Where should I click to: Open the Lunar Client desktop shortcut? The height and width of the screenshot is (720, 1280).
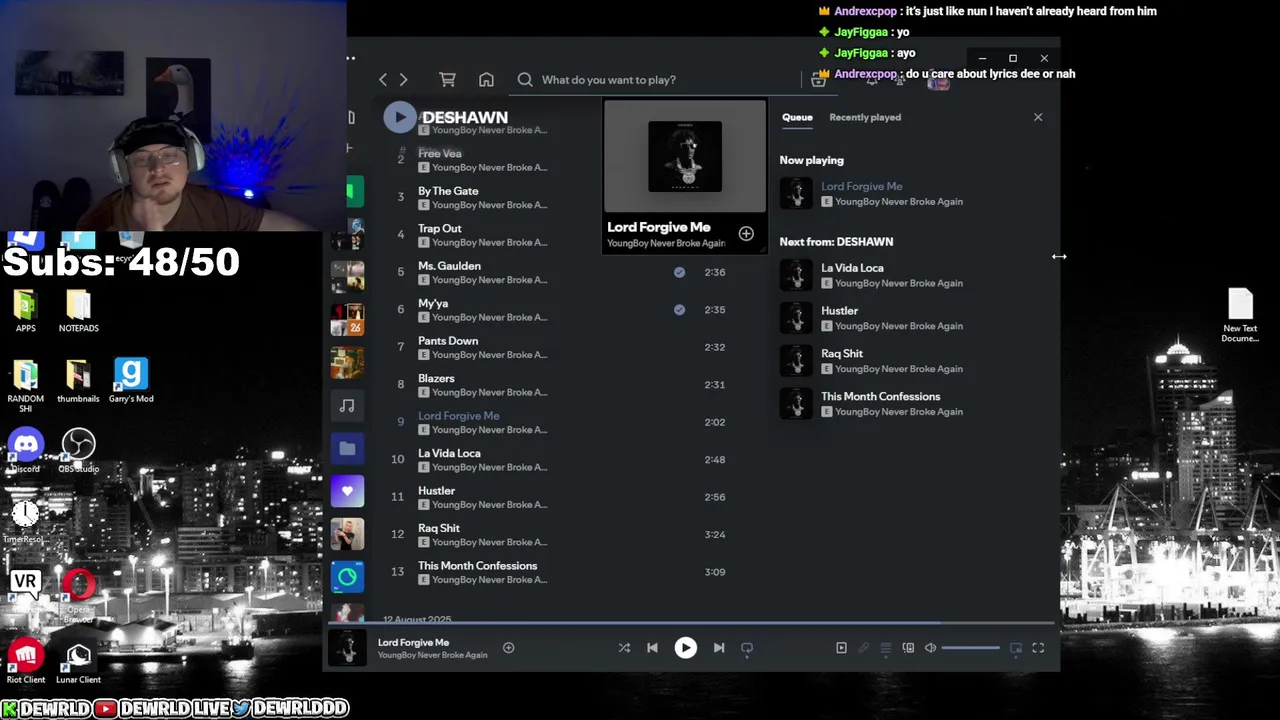[78, 661]
